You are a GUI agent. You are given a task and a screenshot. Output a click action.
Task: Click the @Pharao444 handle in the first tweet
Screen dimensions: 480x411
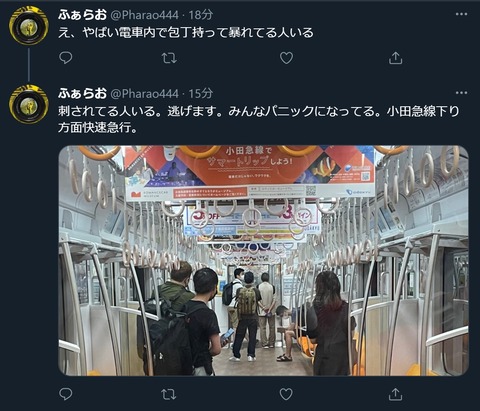tap(144, 15)
